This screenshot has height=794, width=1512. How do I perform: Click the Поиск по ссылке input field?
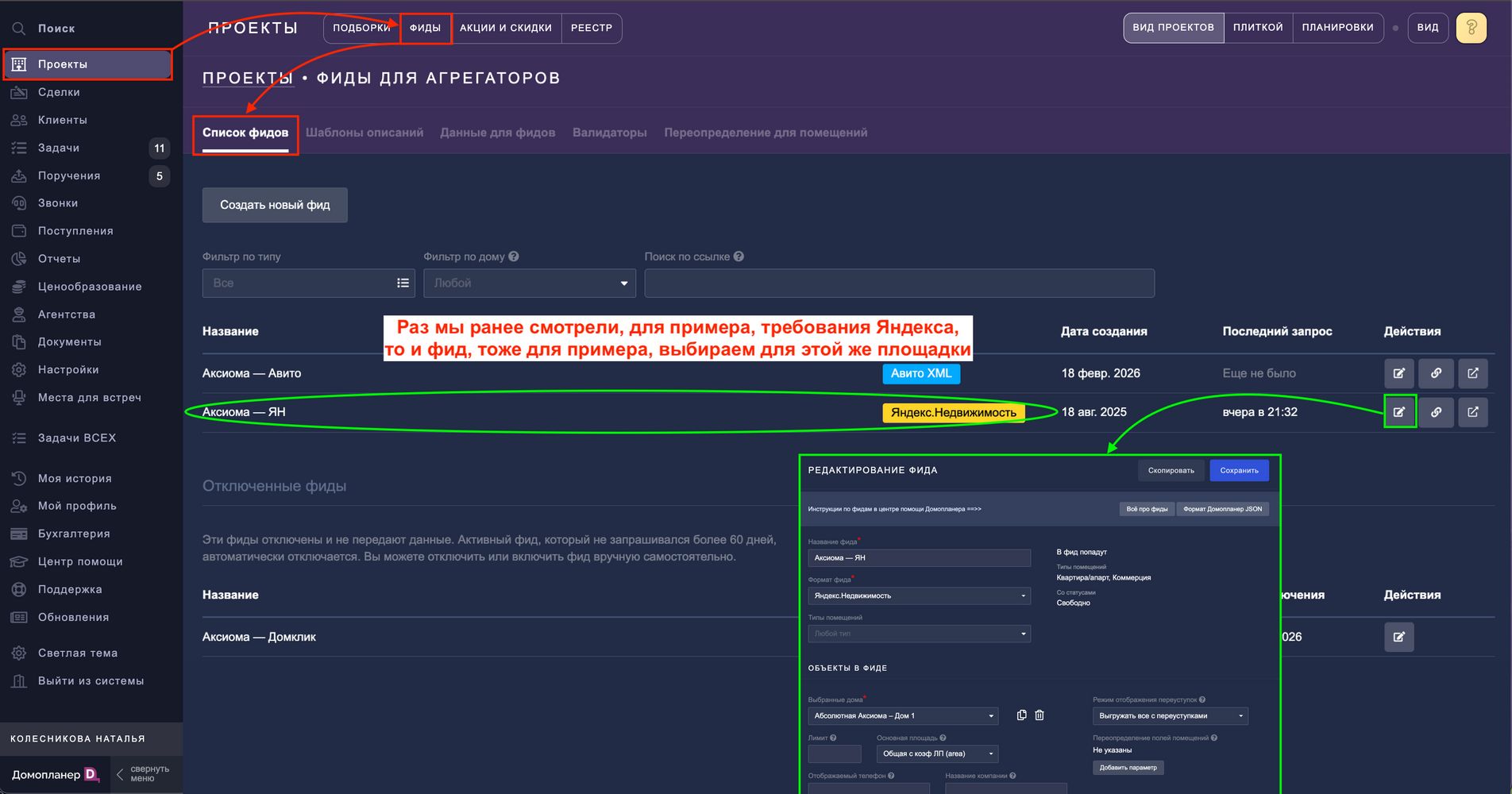click(899, 283)
